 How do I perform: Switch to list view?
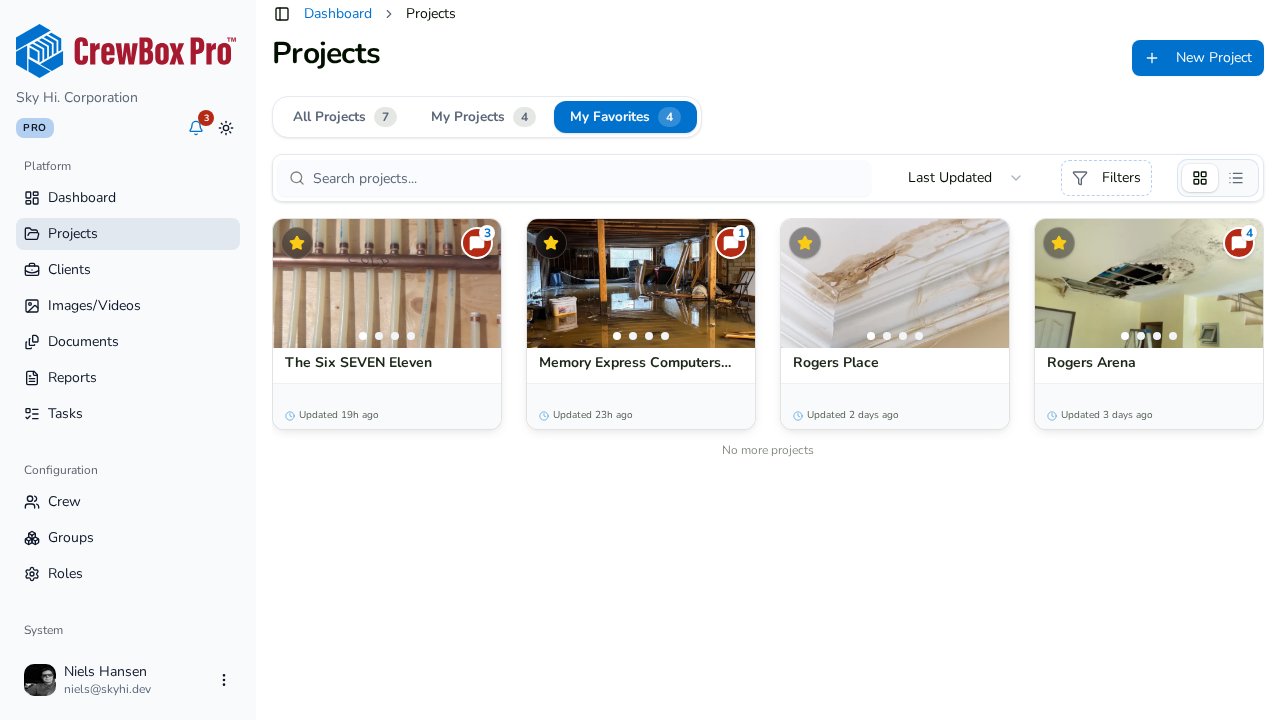(x=1236, y=178)
